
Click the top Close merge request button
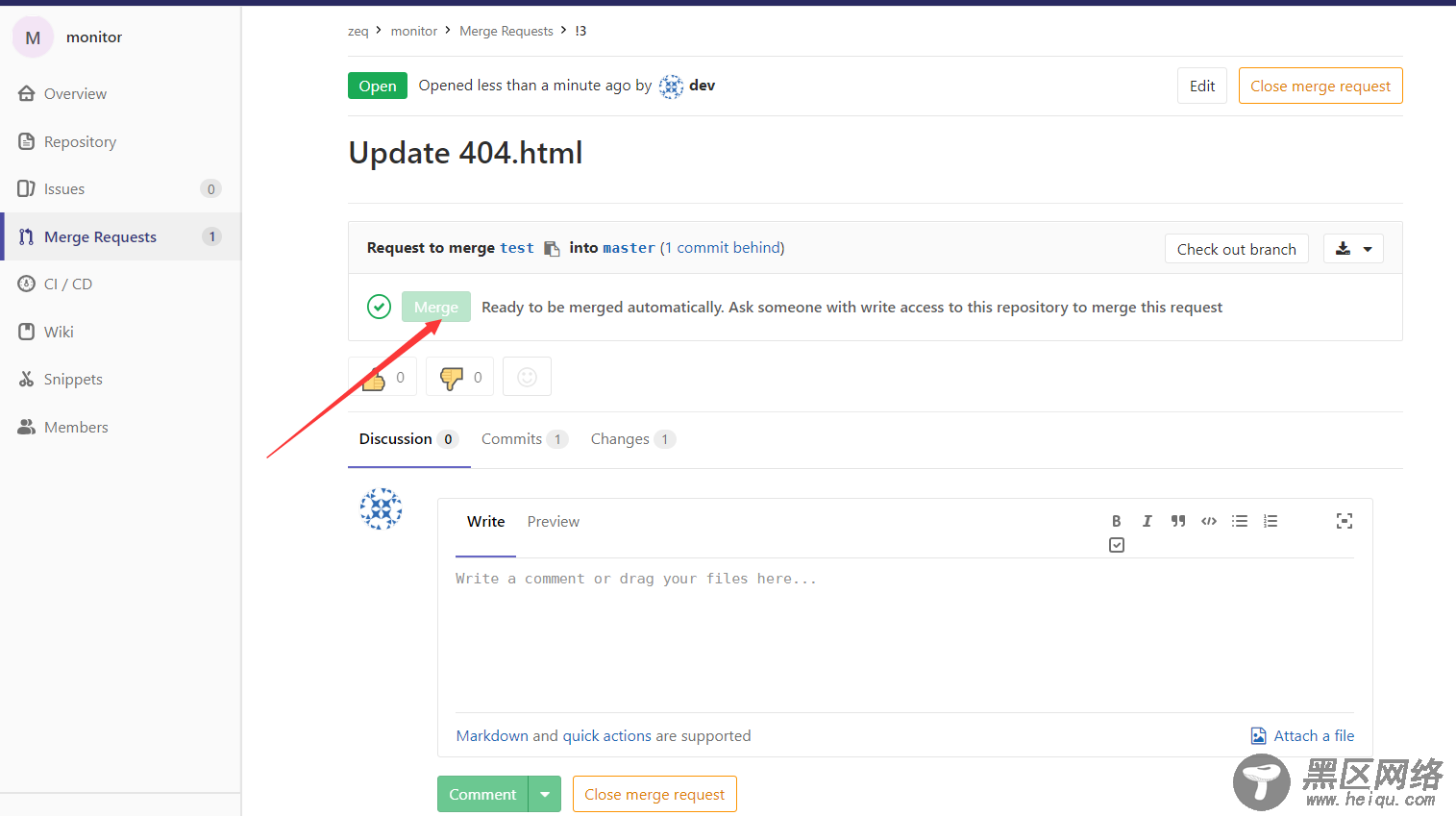(x=1320, y=86)
